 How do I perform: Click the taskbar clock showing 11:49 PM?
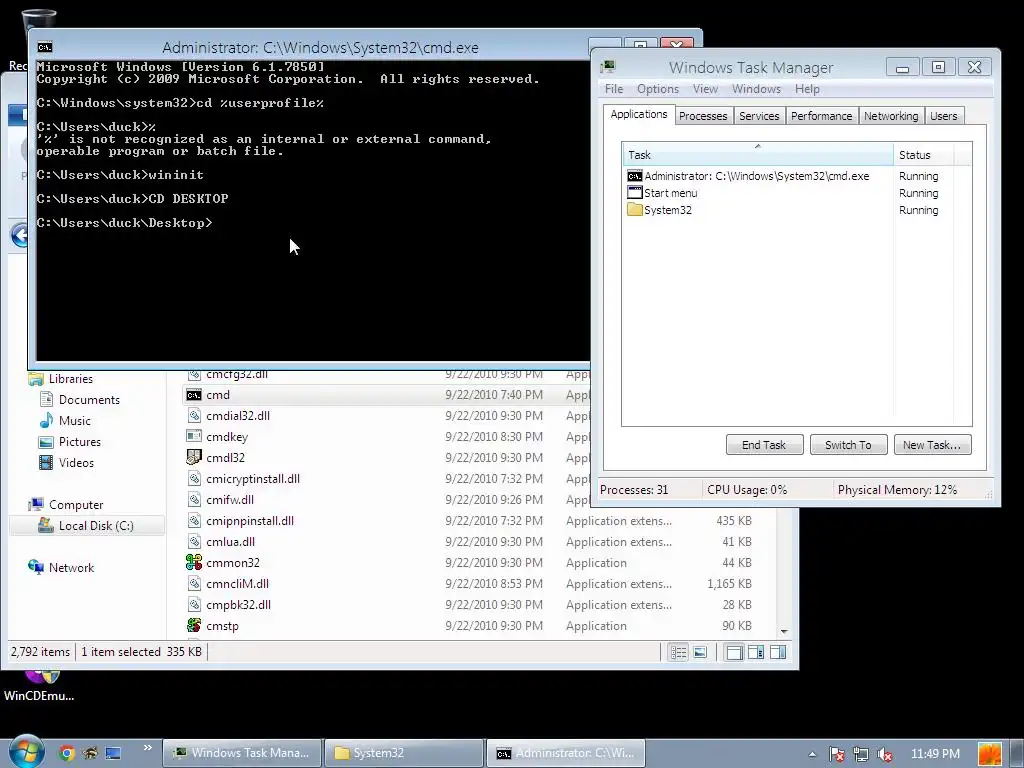(935, 754)
